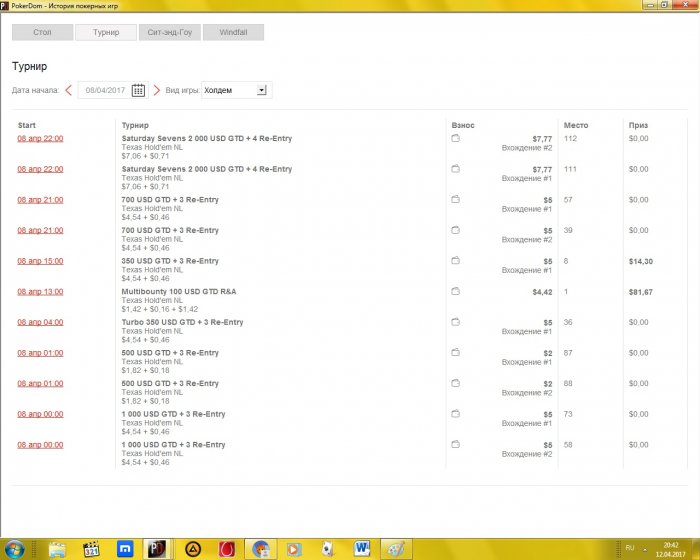Click the Multibounty 100 USD GTD R&A title
This screenshot has width=700, height=560.
tap(179, 292)
